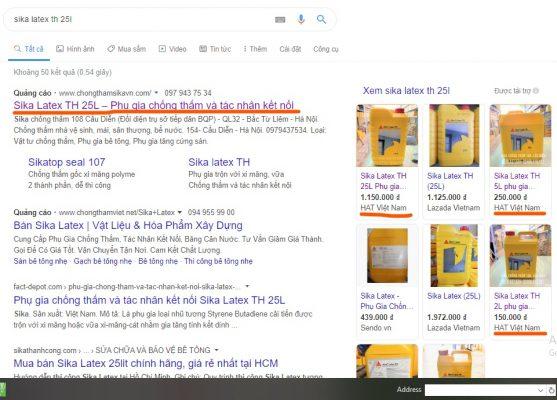Click the 'Sendo.vn' seller text
557x400 pixels.
point(376,328)
